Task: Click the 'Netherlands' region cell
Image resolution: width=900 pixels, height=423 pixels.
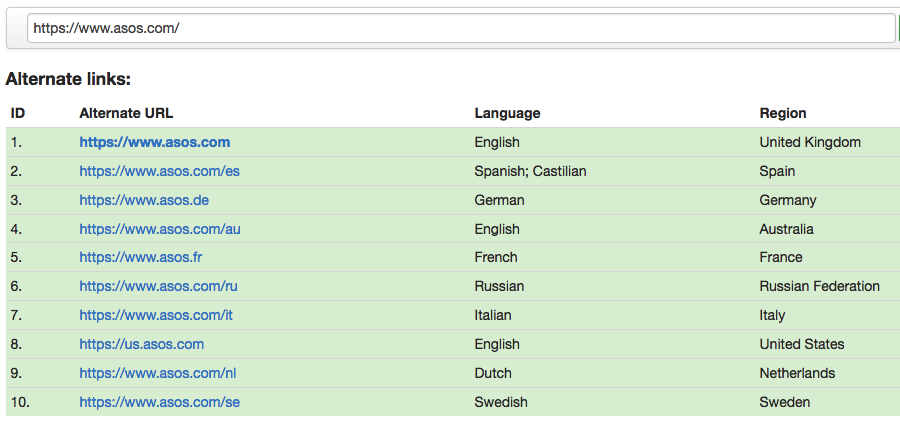Action: [797, 373]
